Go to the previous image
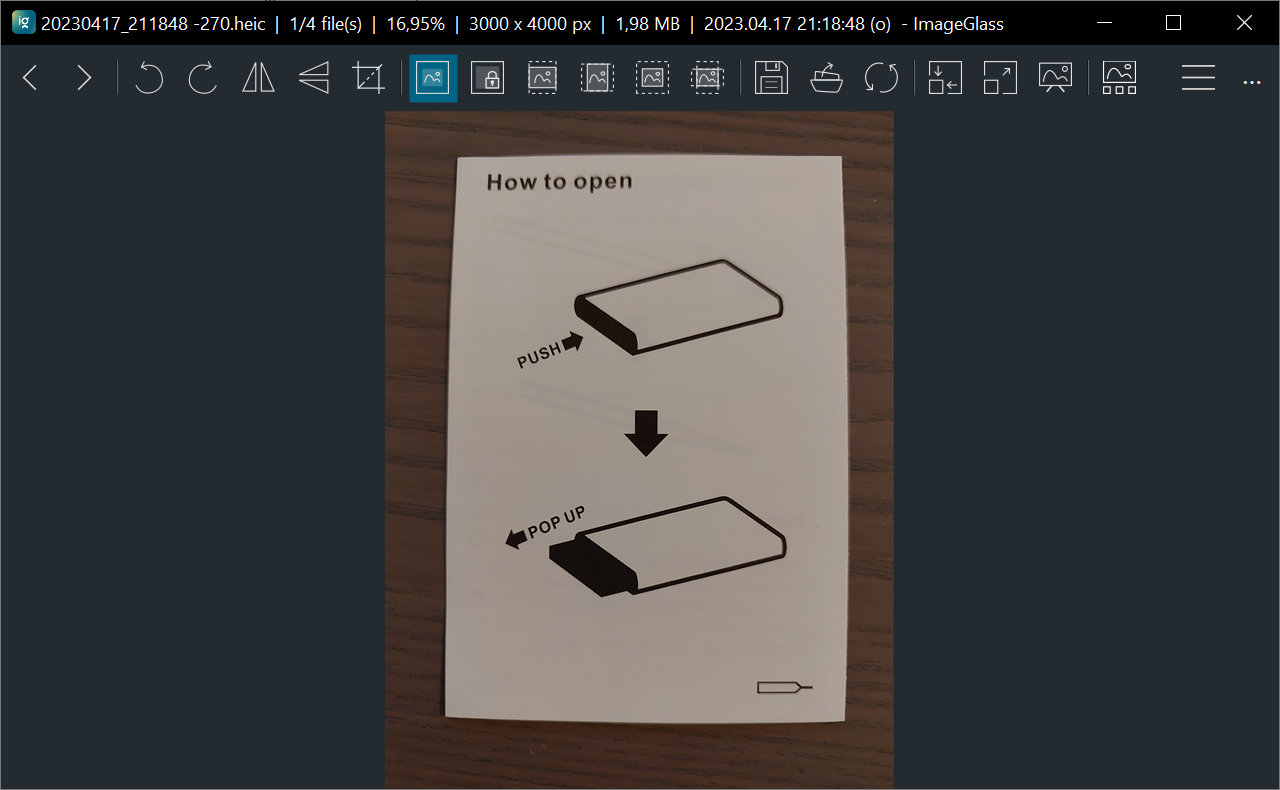This screenshot has width=1280, height=790. [x=30, y=78]
